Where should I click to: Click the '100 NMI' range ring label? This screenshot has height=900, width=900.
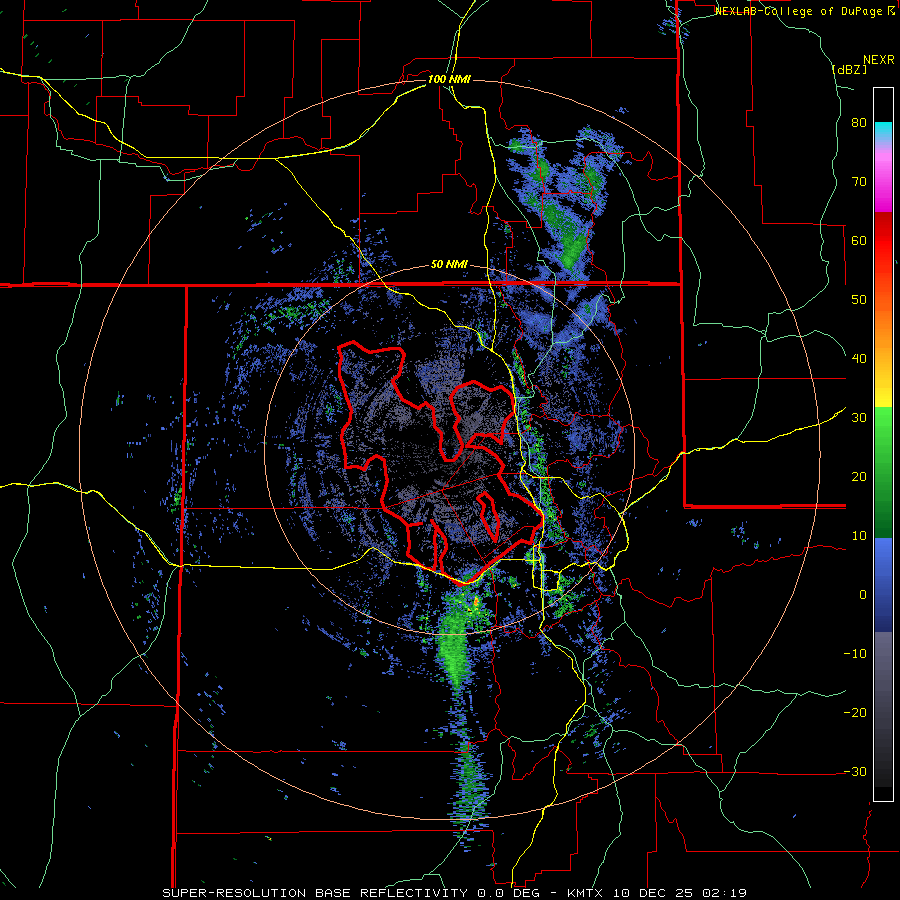(449, 79)
